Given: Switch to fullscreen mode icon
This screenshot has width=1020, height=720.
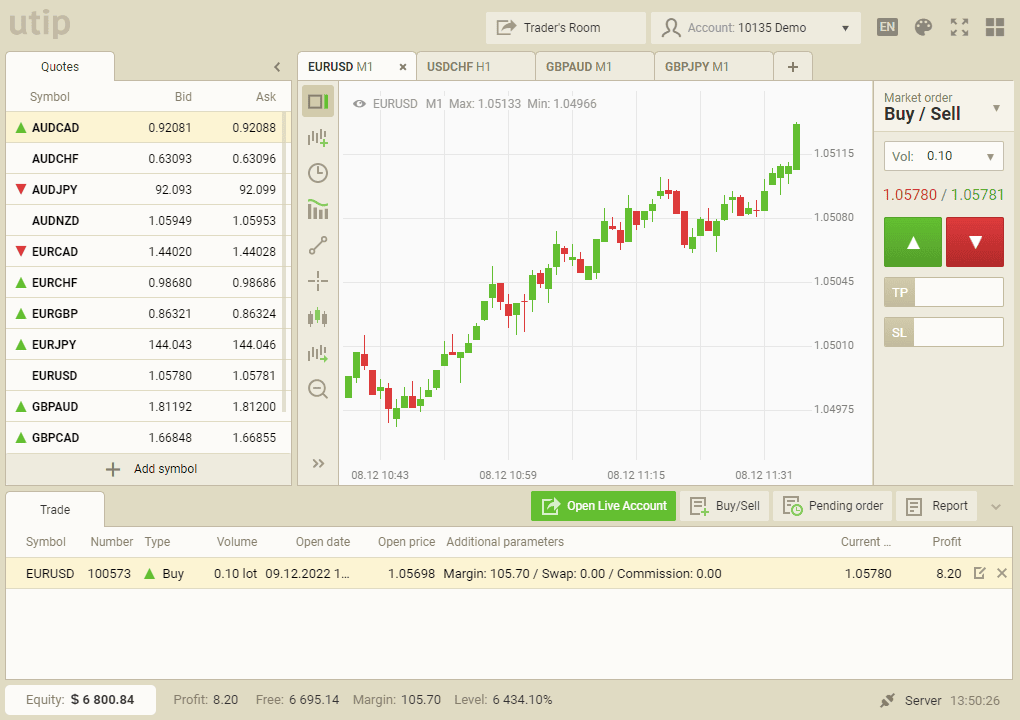Looking at the screenshot, I should 959,27.
